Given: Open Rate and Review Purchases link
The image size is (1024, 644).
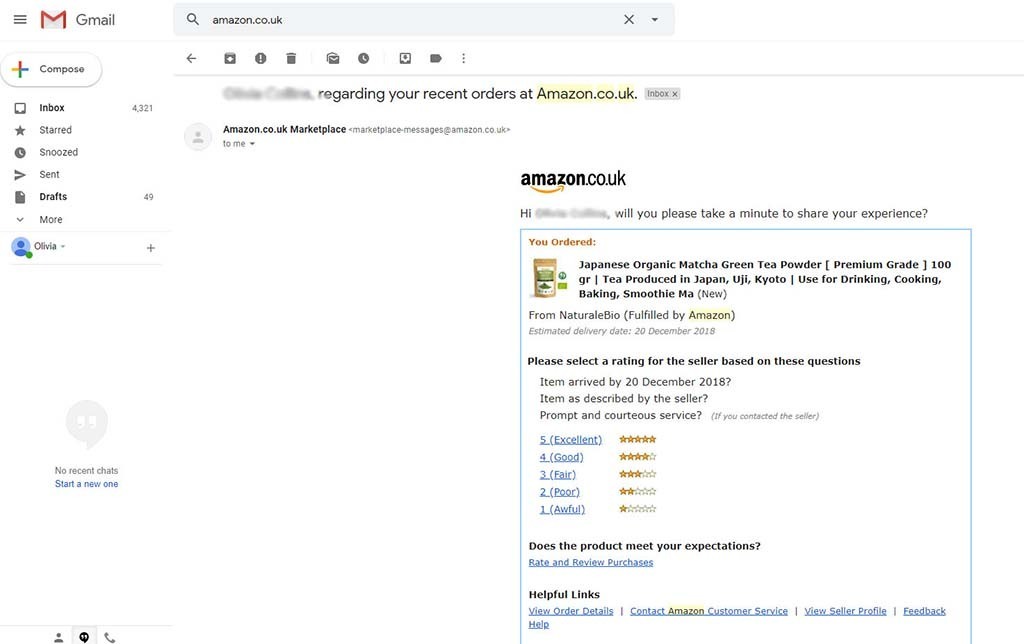Looking at the screenshot, I should [x=590, y=562].
